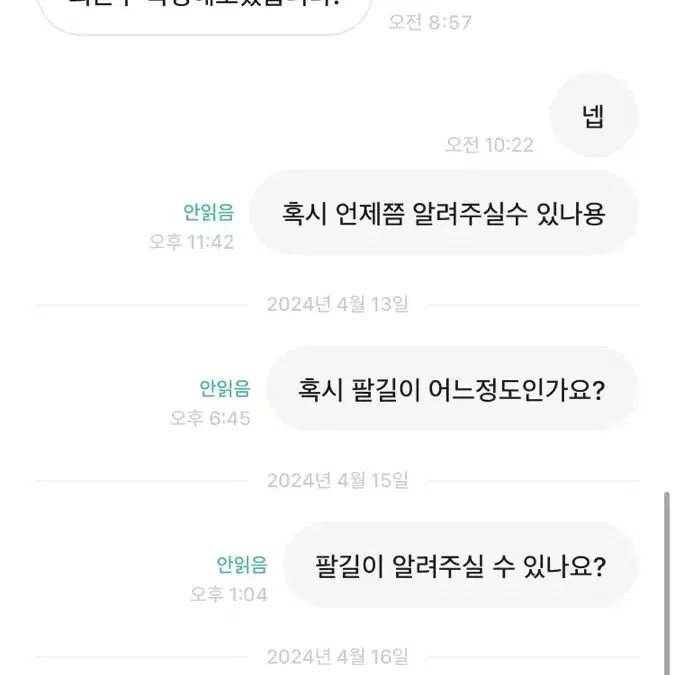
Task: Tap the 오전 8:57 timestamp
Action: [x=430, y=22]
